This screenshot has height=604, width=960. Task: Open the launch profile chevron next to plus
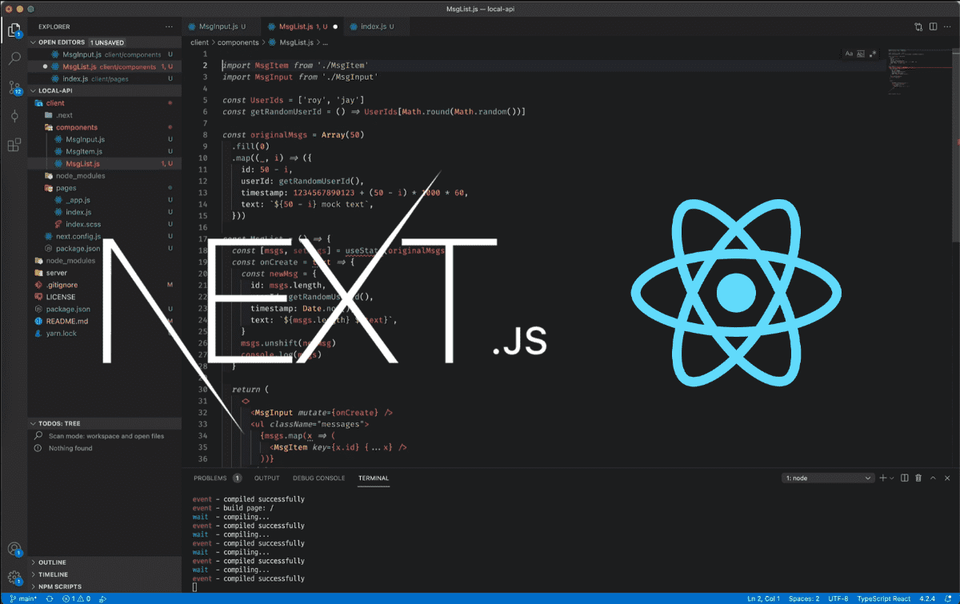(892, 478)
